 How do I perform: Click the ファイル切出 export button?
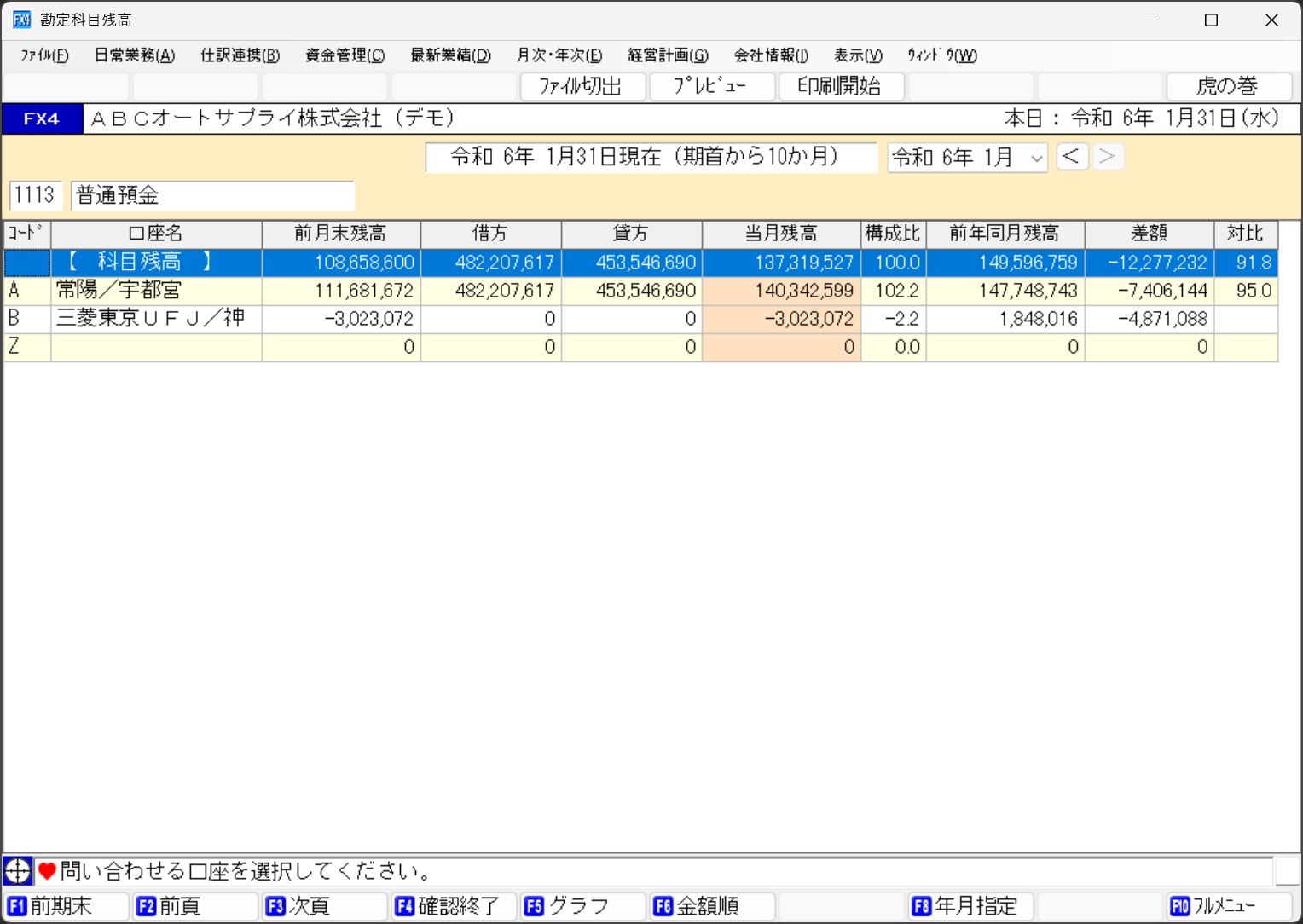[582, 86]
